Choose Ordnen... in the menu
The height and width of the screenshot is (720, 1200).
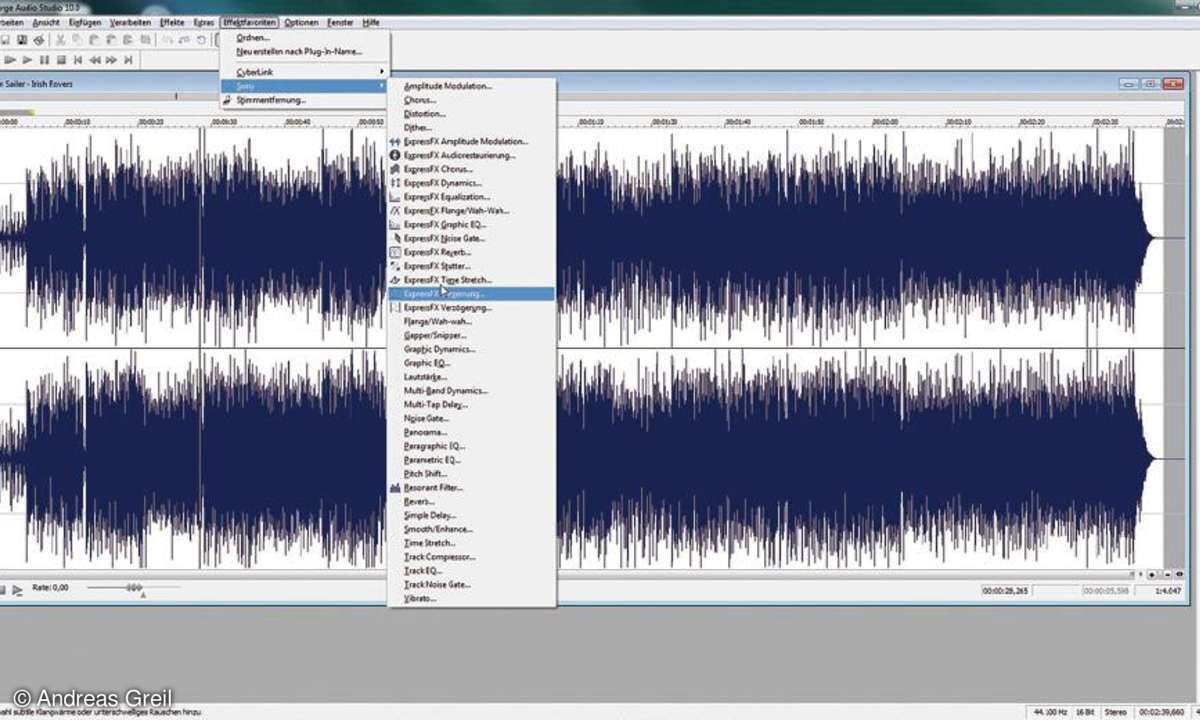pyautogui.click(x=304, y=38)
